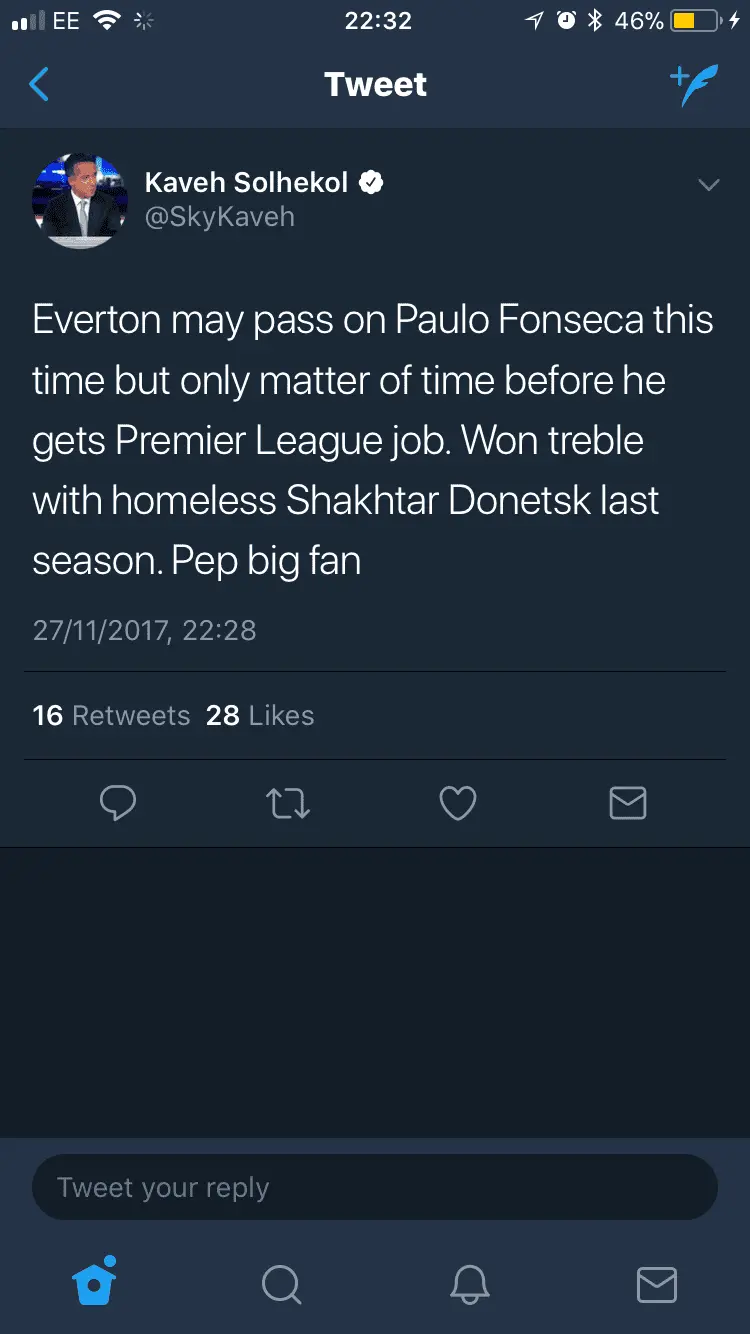Tap the back arrow icon
Image resolution: width=750 pixels, height=1334 pixels.
point(39,85)
